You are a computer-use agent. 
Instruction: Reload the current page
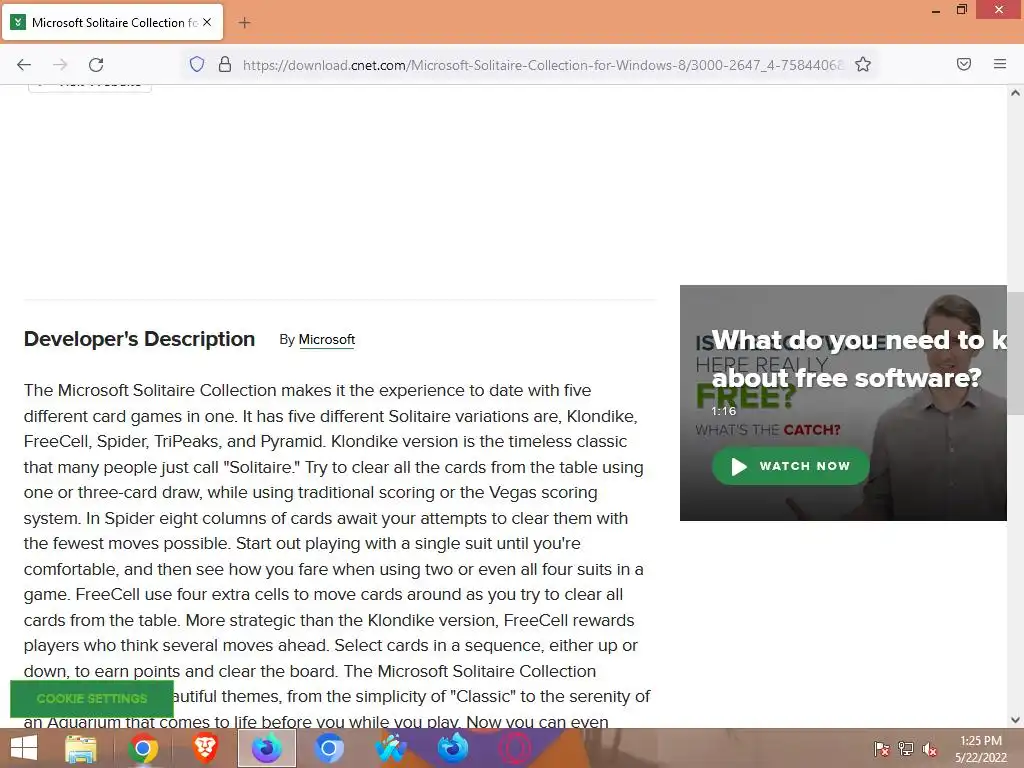tap(96, 64)
